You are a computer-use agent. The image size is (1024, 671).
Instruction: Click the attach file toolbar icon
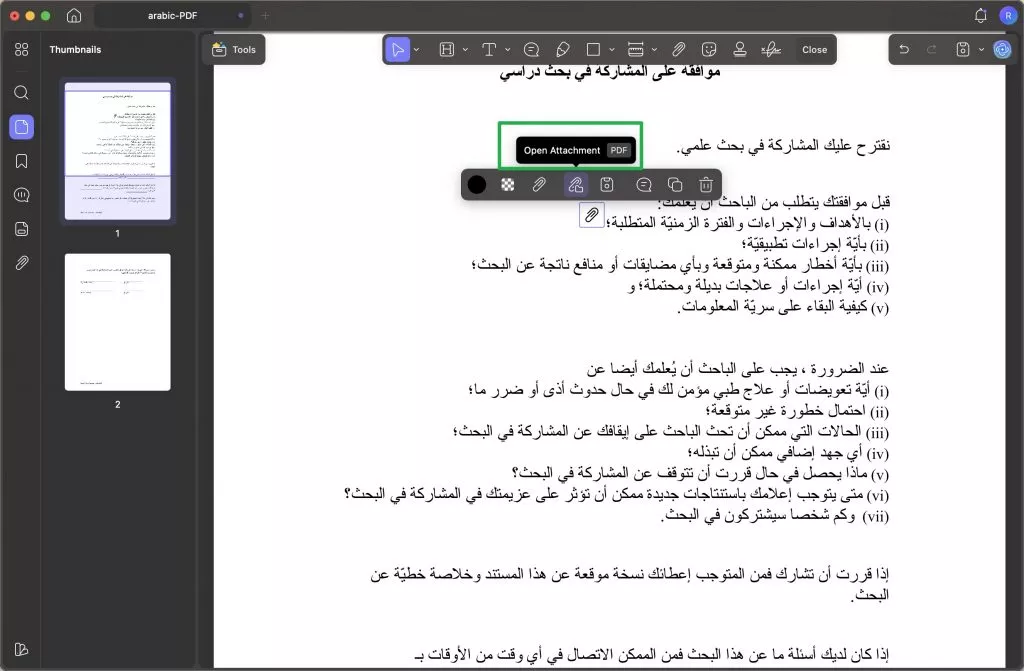pyautogui.click(x=679, y=50)
